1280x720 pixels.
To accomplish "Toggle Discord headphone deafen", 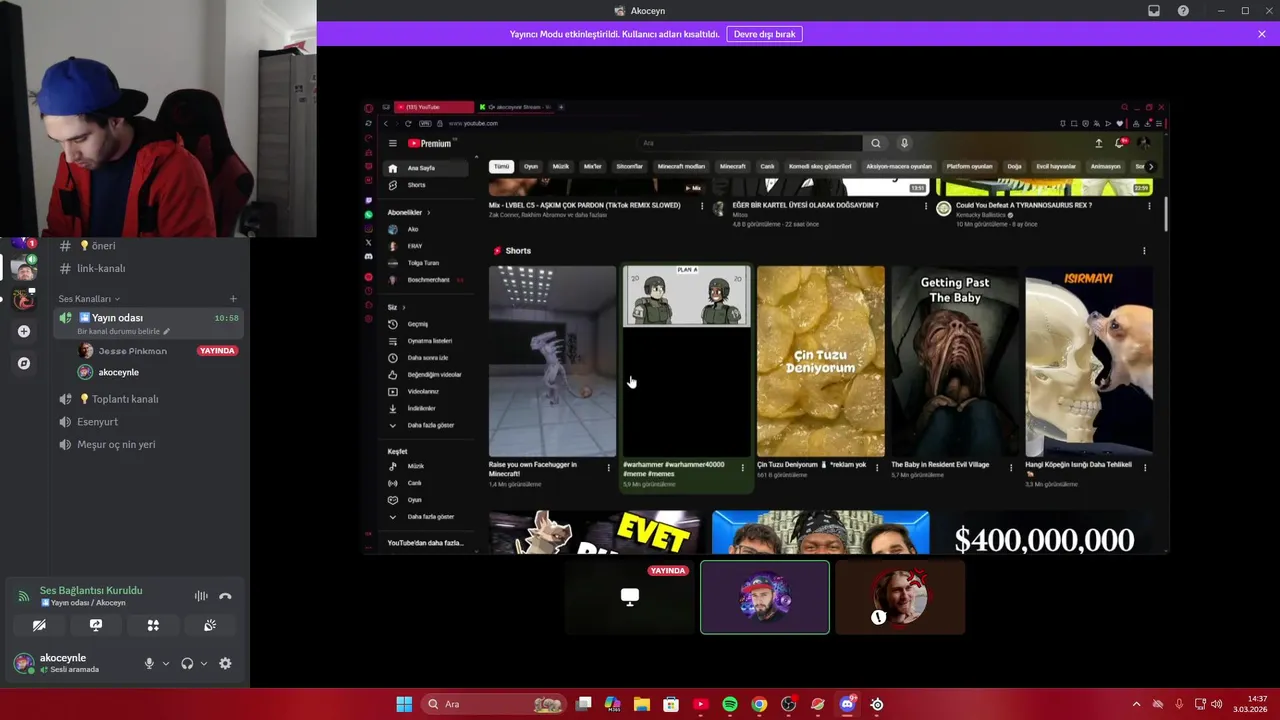I will tap(187, 663).
